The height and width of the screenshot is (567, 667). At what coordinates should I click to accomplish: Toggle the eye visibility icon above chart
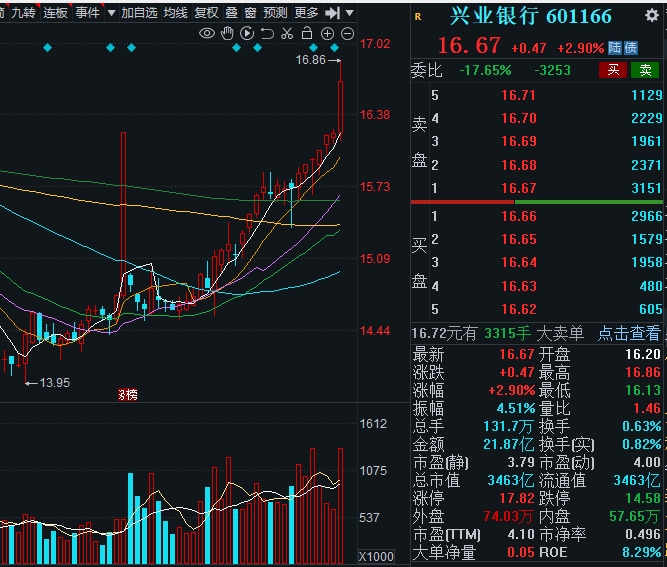pos(207,33)
